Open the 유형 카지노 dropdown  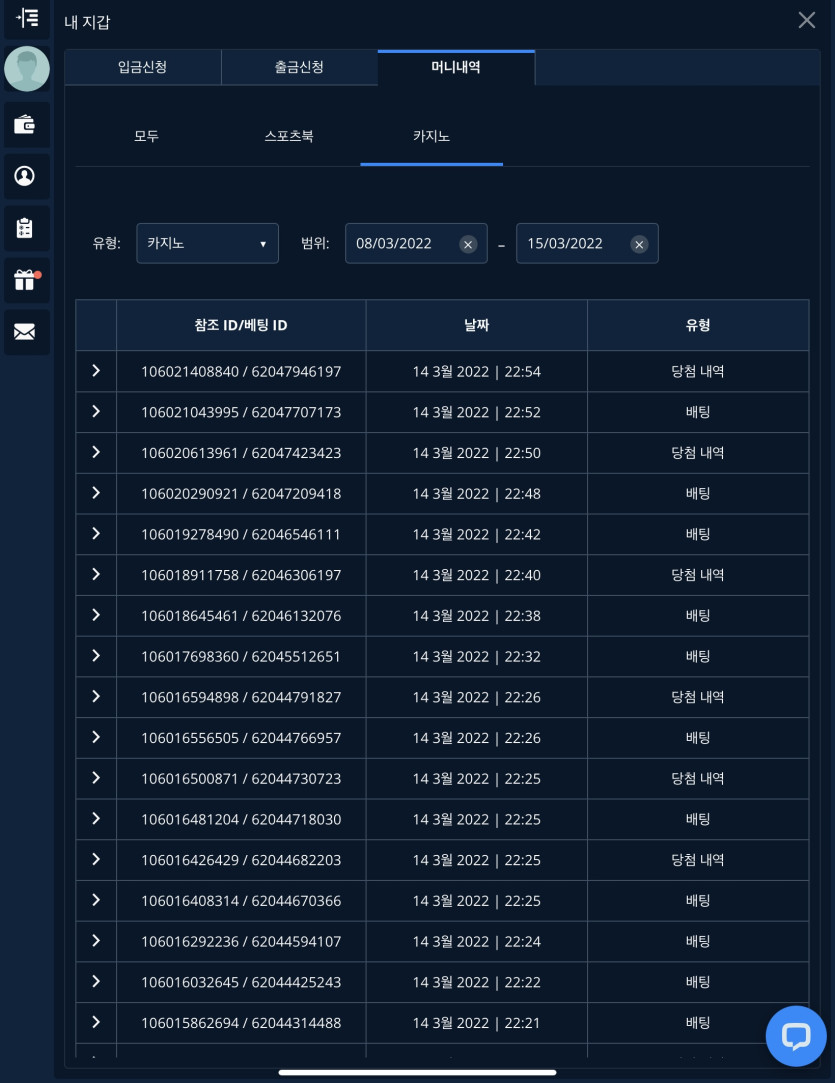coord(207,243)
